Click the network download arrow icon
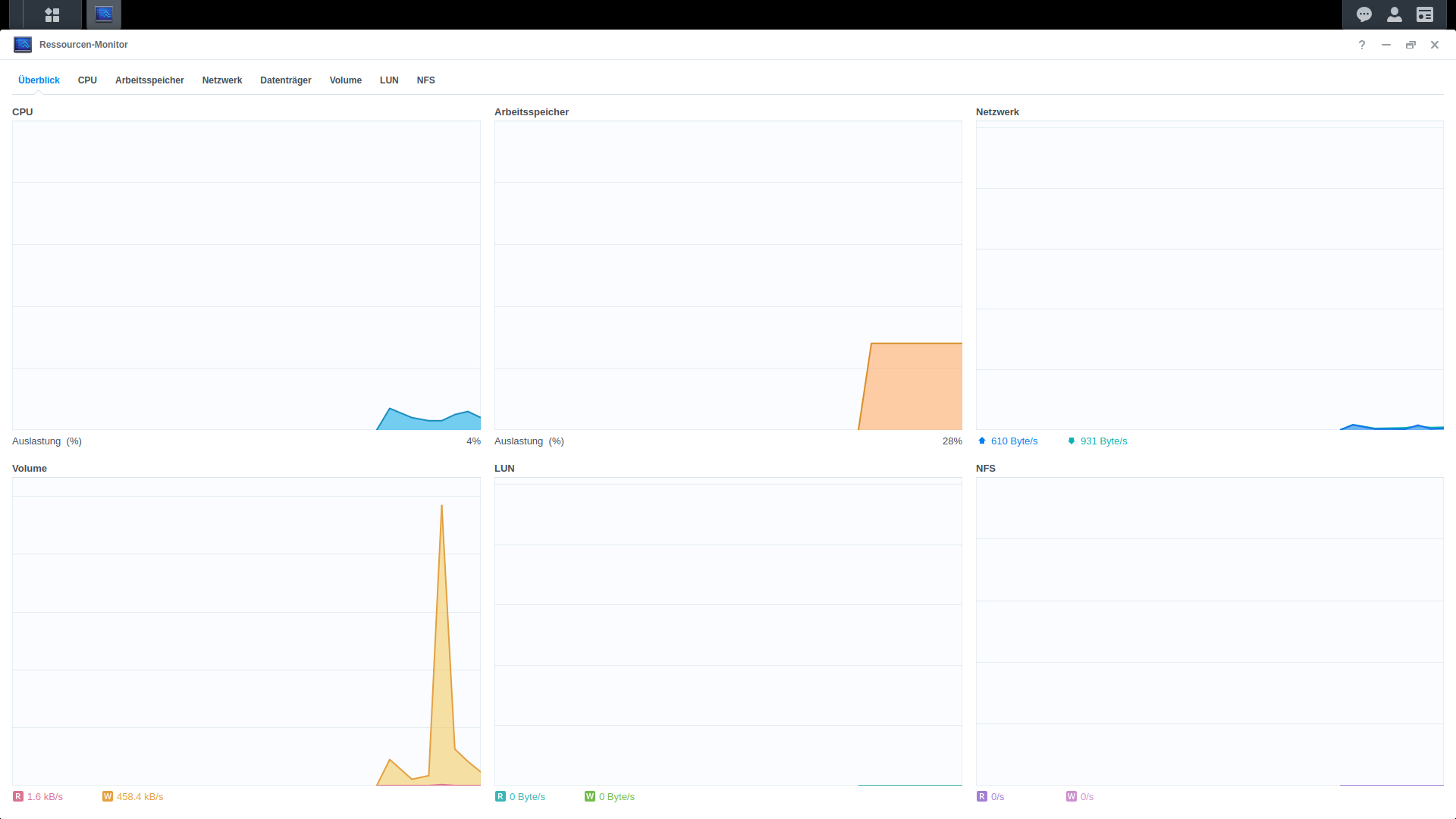Image resolution: width=1456 pixels, height=819 pixels. pyautogui.click(x=1072, y=441)
